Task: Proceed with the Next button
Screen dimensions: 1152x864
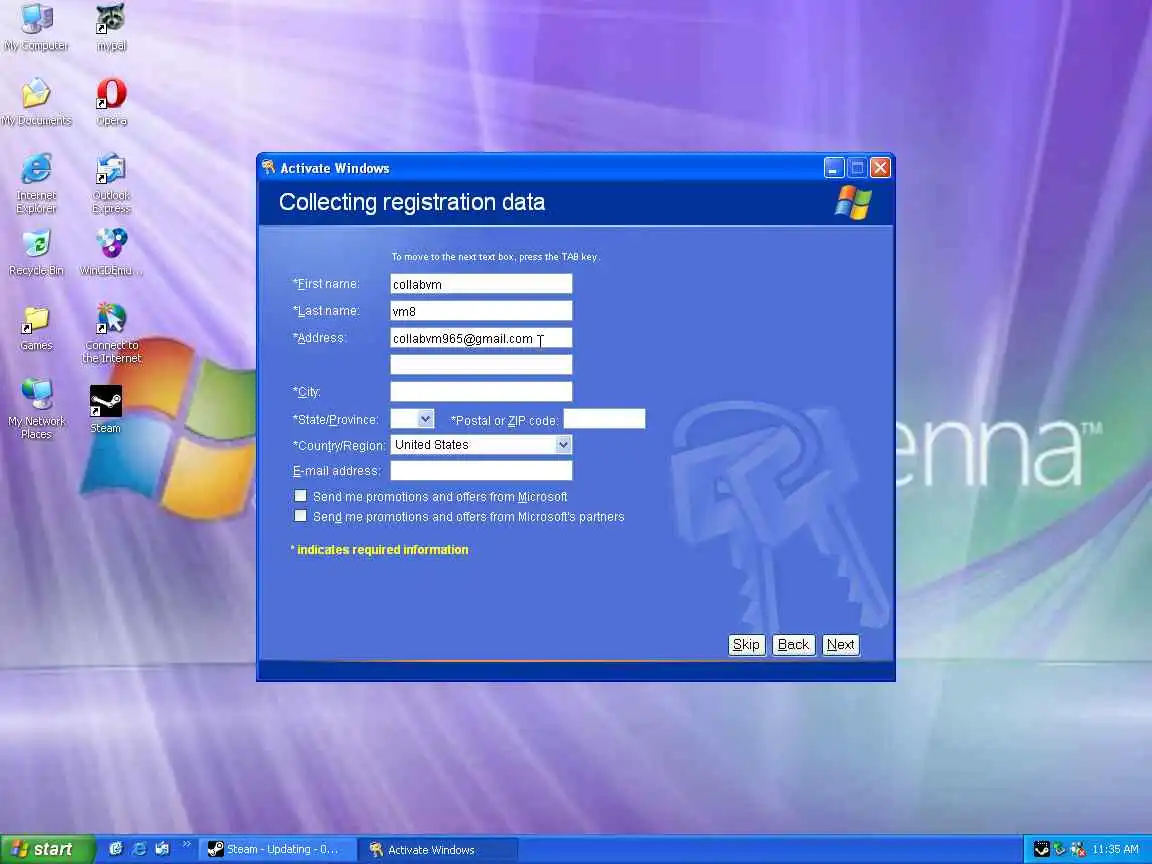Action: (840, 644)
